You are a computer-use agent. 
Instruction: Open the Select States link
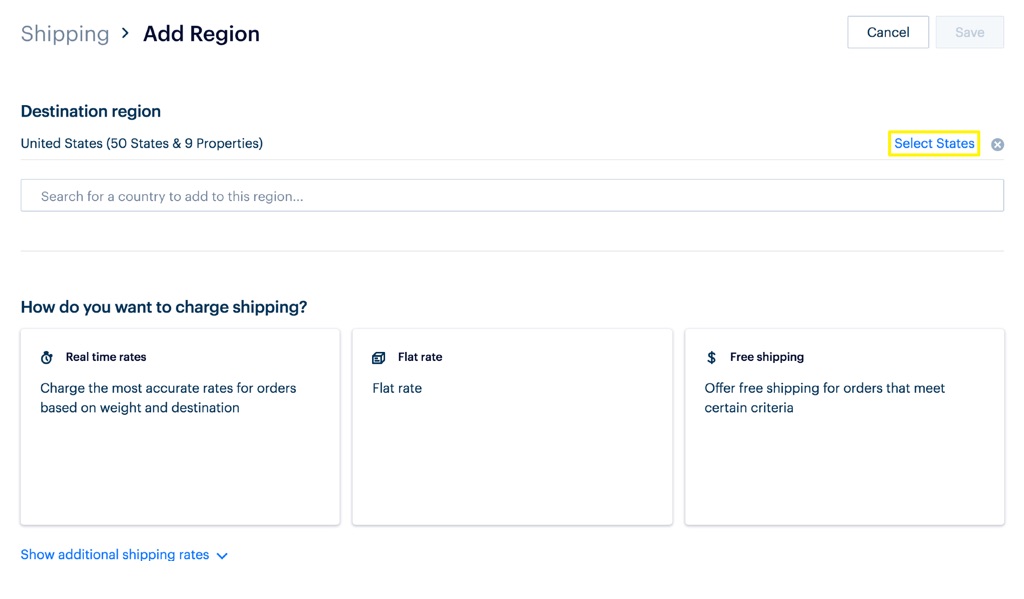tap(934, 143)
